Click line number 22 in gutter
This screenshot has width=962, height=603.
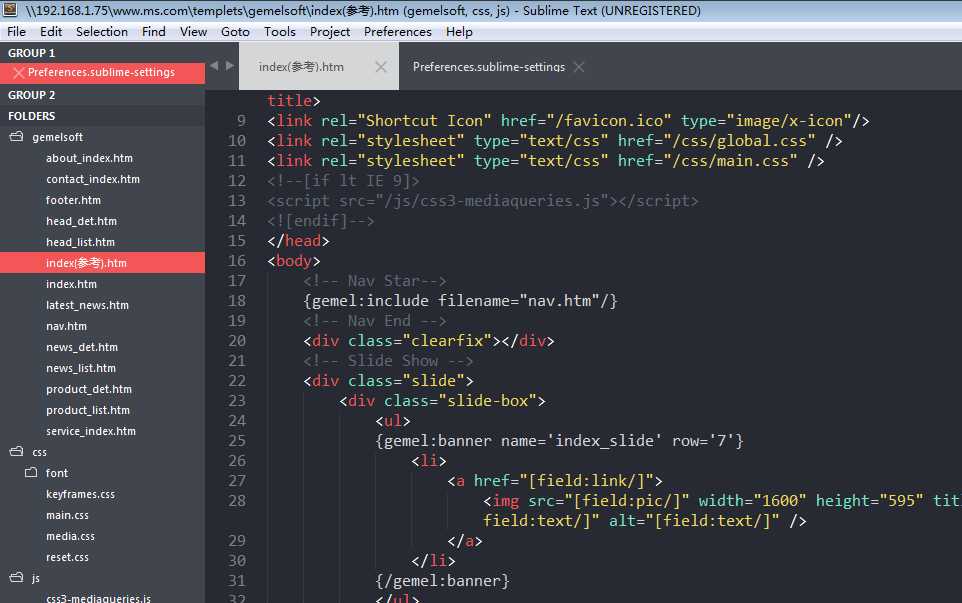237,381
